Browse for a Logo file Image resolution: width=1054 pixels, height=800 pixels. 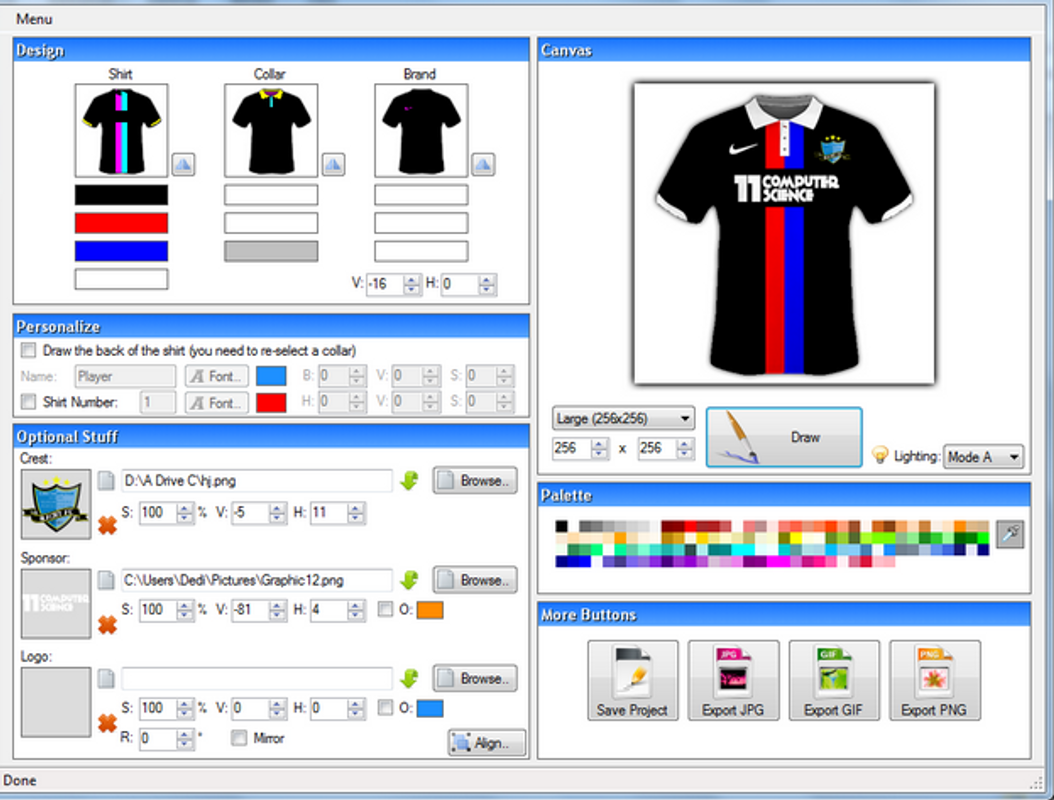coord(475,678)
